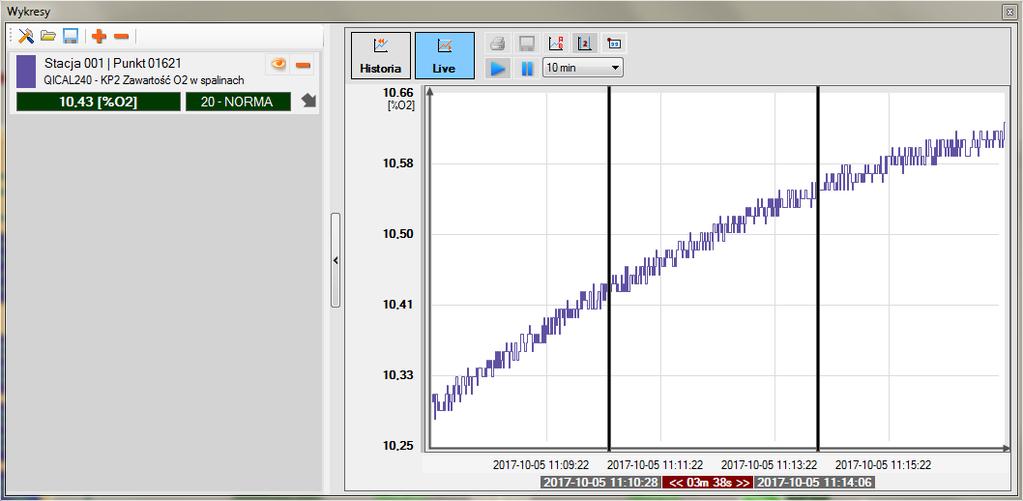Print the chart with printer icon

(498, 44)
